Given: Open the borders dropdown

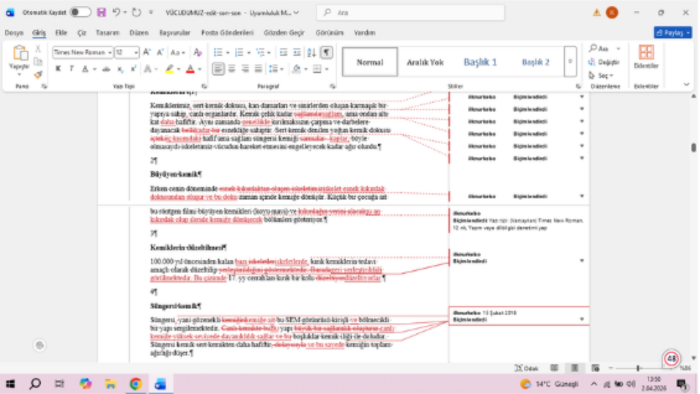Looking at the screenshot, I should (x=326, y=69).
